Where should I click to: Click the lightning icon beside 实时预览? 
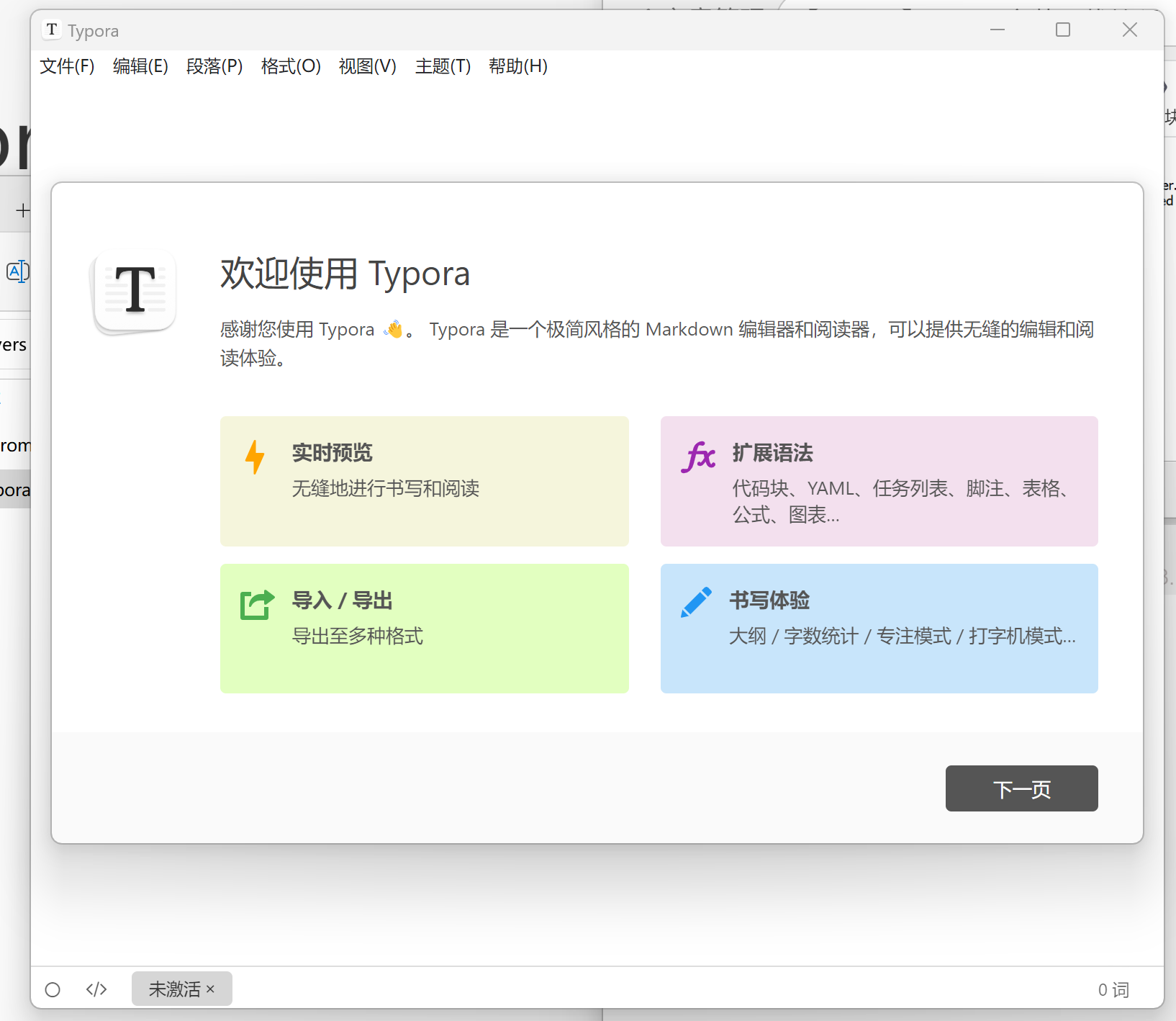pyautogui.click(x=255, y=456)
